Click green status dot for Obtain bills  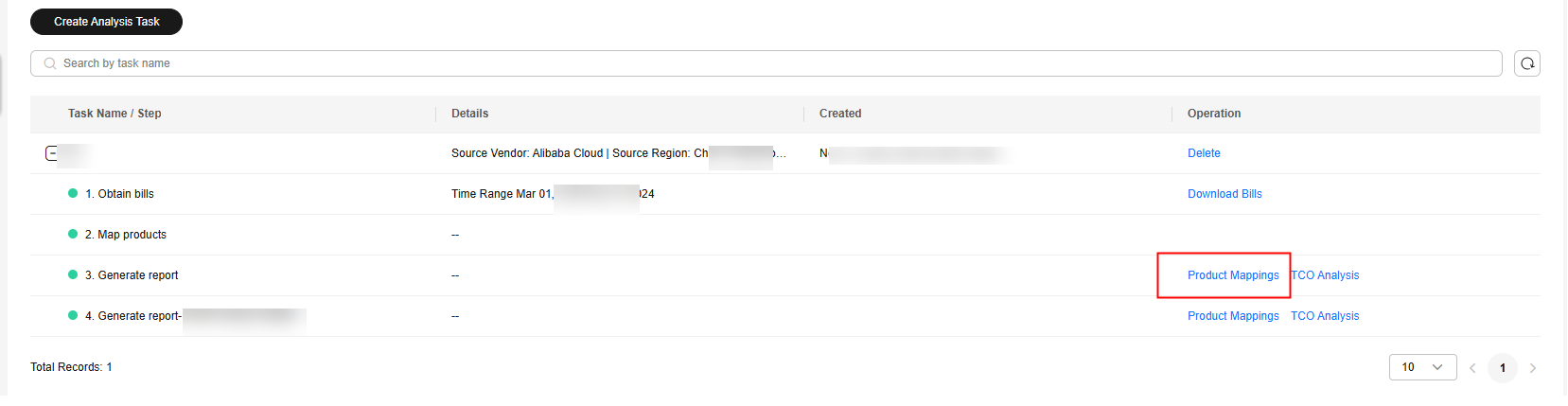click(73, 193)
